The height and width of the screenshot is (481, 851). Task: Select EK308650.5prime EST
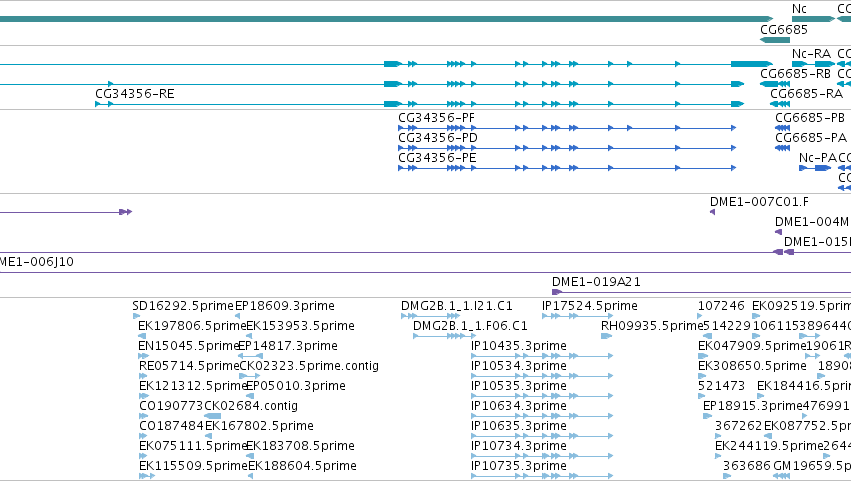click(752, 366)
